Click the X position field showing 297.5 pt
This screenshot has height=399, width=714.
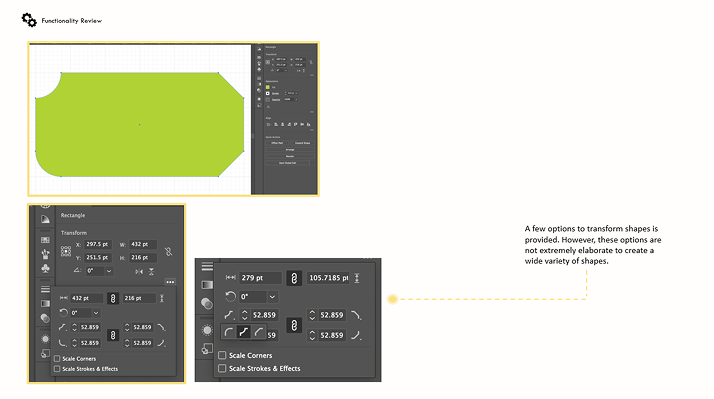[98, 244]
